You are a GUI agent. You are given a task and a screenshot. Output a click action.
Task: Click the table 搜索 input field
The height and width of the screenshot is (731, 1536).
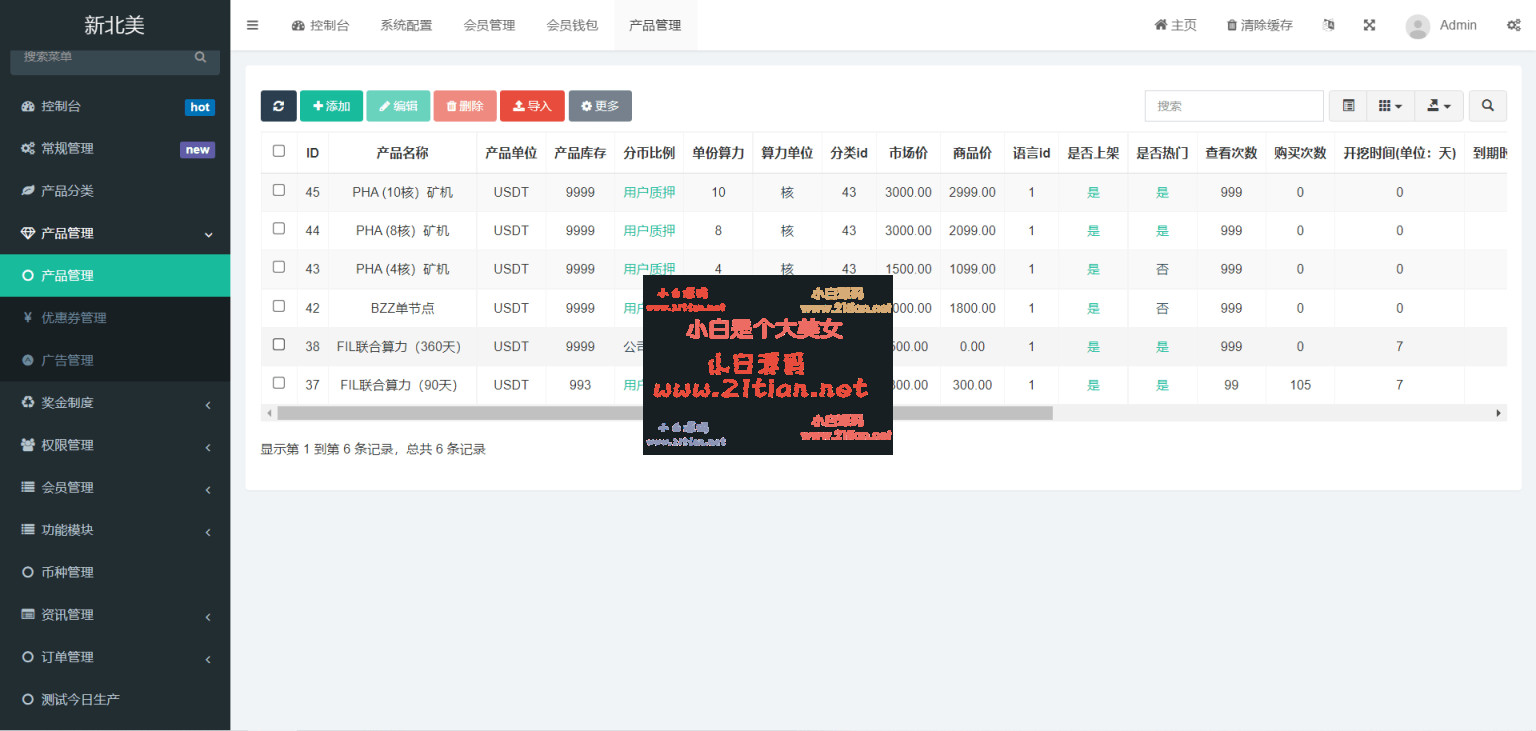point(1234,106)
